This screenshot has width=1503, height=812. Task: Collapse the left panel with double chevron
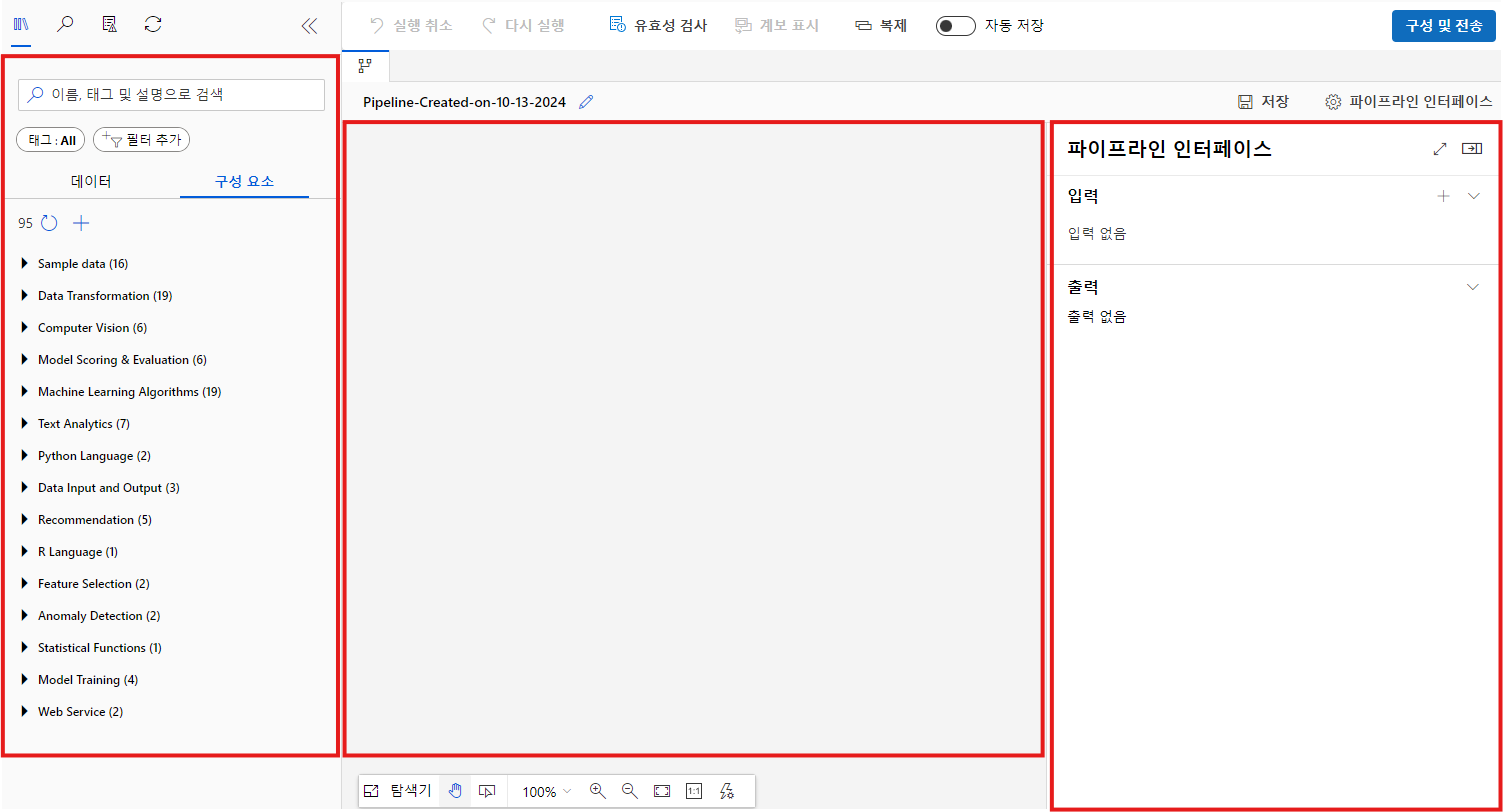point(309,26)
